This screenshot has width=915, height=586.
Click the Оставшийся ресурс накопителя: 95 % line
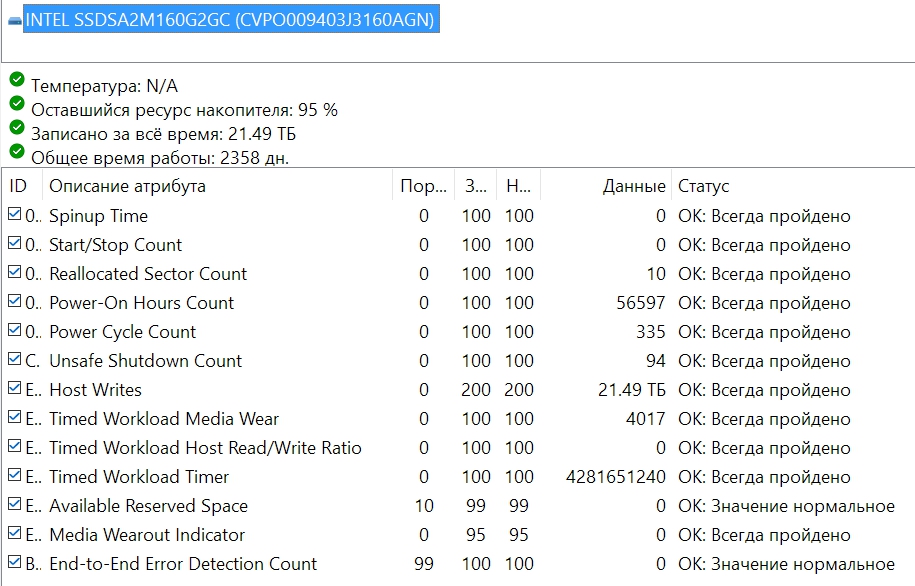[x=184, y=110]
